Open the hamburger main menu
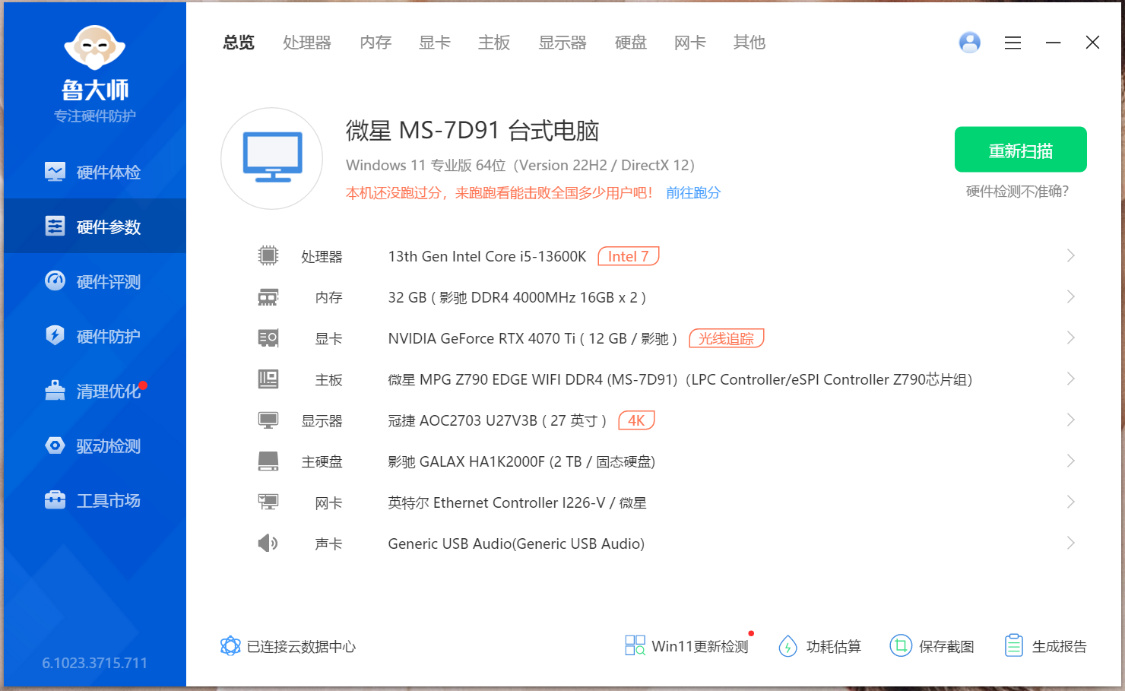The image size is (1125, 691). (1013, 43)
